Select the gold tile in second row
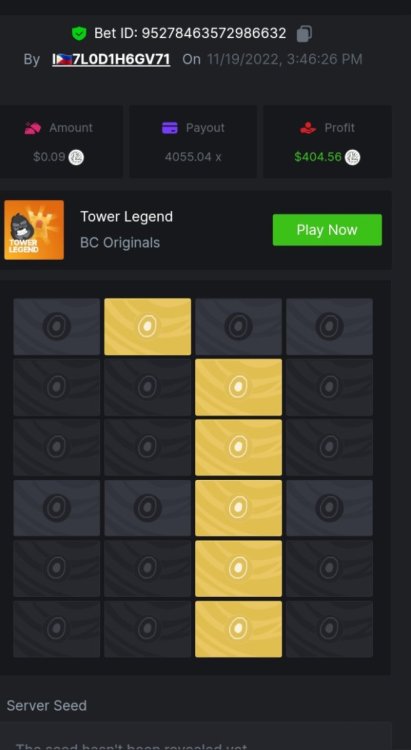Screen dimensions: 411x750 (238, 387)
